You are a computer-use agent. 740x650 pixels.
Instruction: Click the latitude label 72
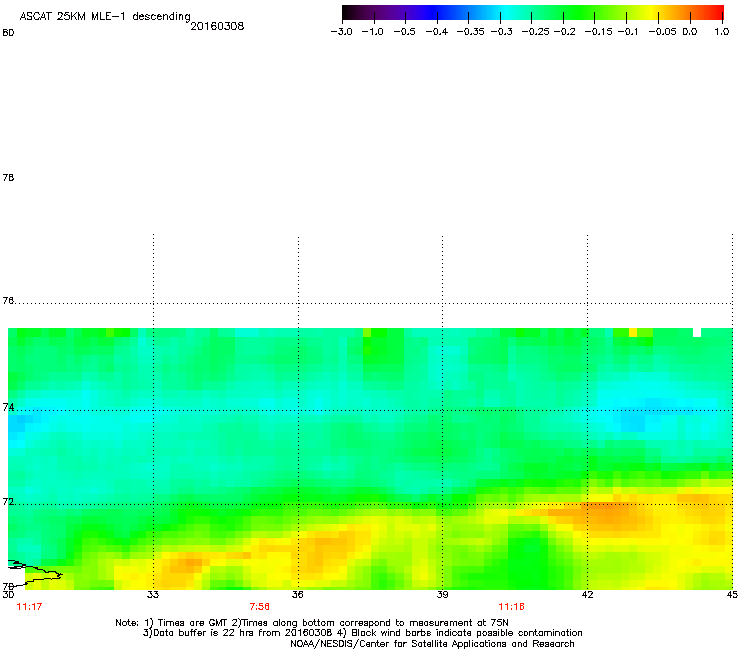coord(8,501)
